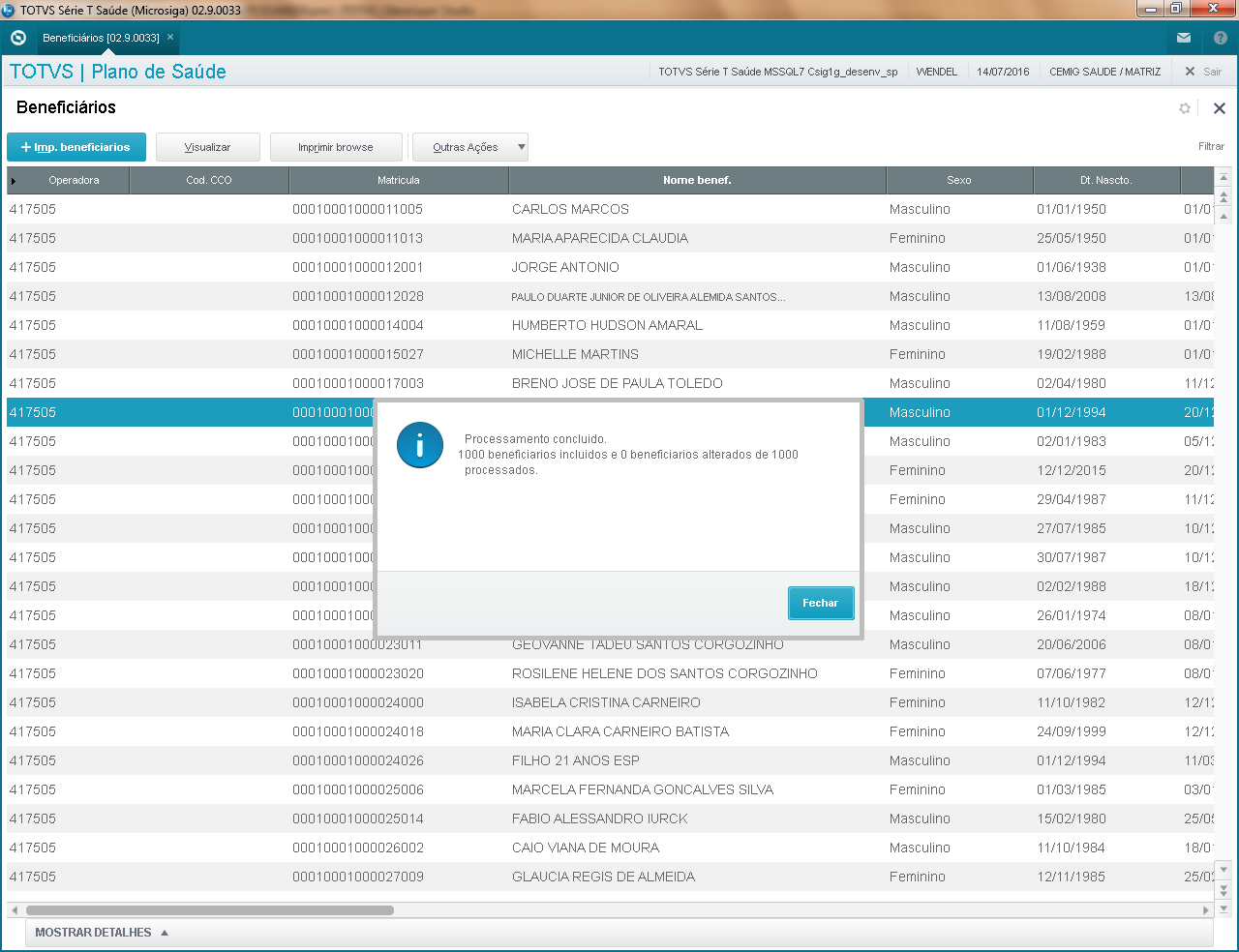1239x952 pixels.
Task: Select the row CAIO VIANA DE MOURA
Action: [611, 848]
